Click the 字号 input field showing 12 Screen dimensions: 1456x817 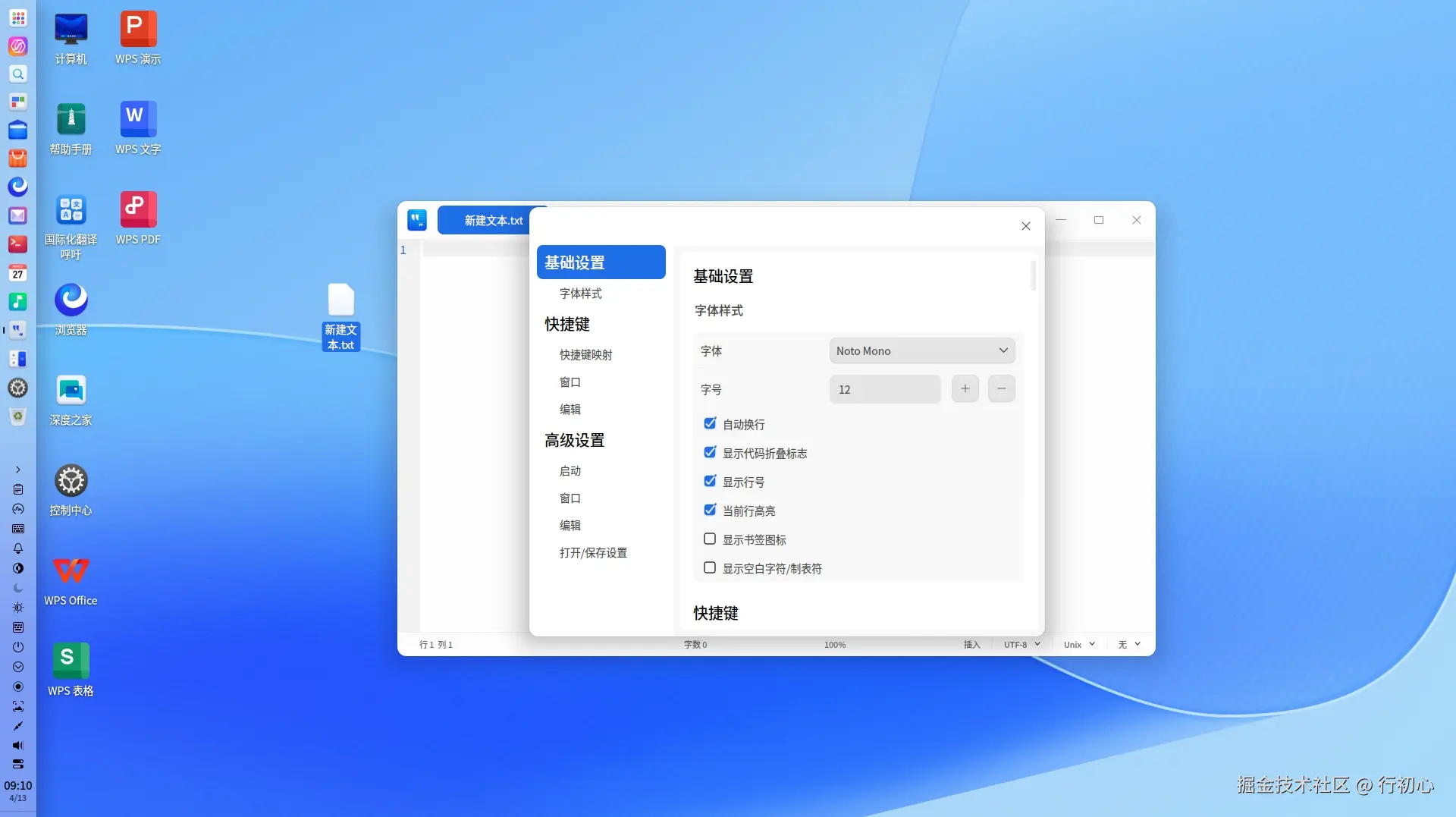click(x=885, y=389)
